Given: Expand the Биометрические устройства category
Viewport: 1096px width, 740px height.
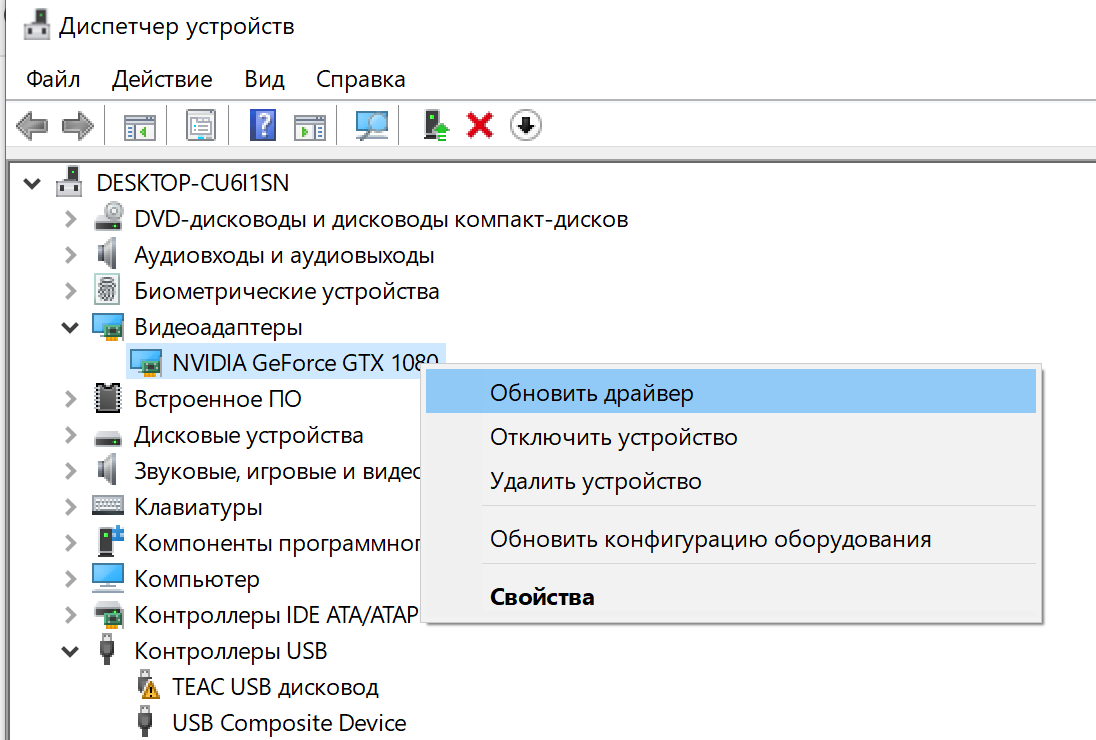Looking at the screenshot, I should coord(71,291).
